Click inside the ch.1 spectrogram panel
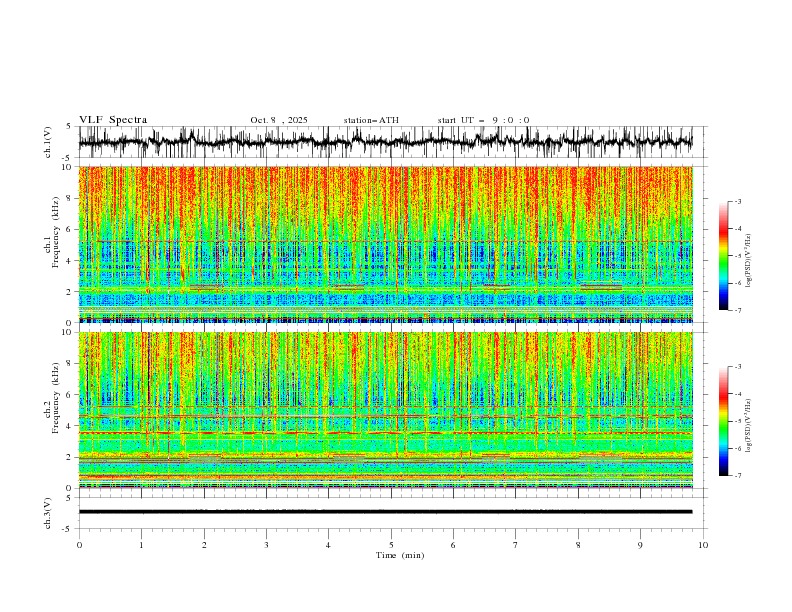Screen dimensions: 792x612 385,244
